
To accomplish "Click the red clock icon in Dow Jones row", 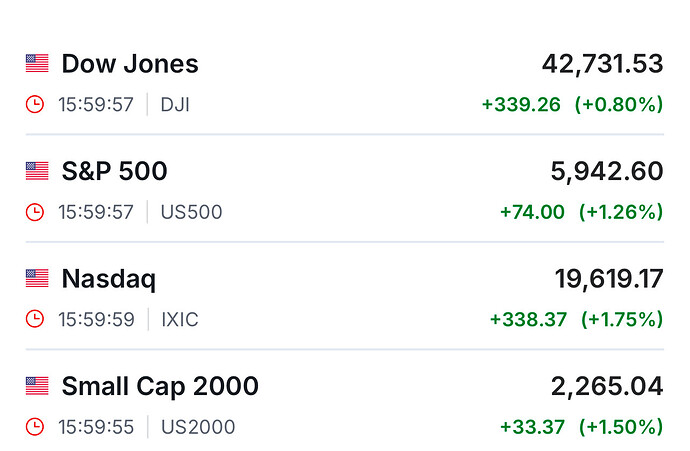I will pyautogui.click(x=35, y=104).
